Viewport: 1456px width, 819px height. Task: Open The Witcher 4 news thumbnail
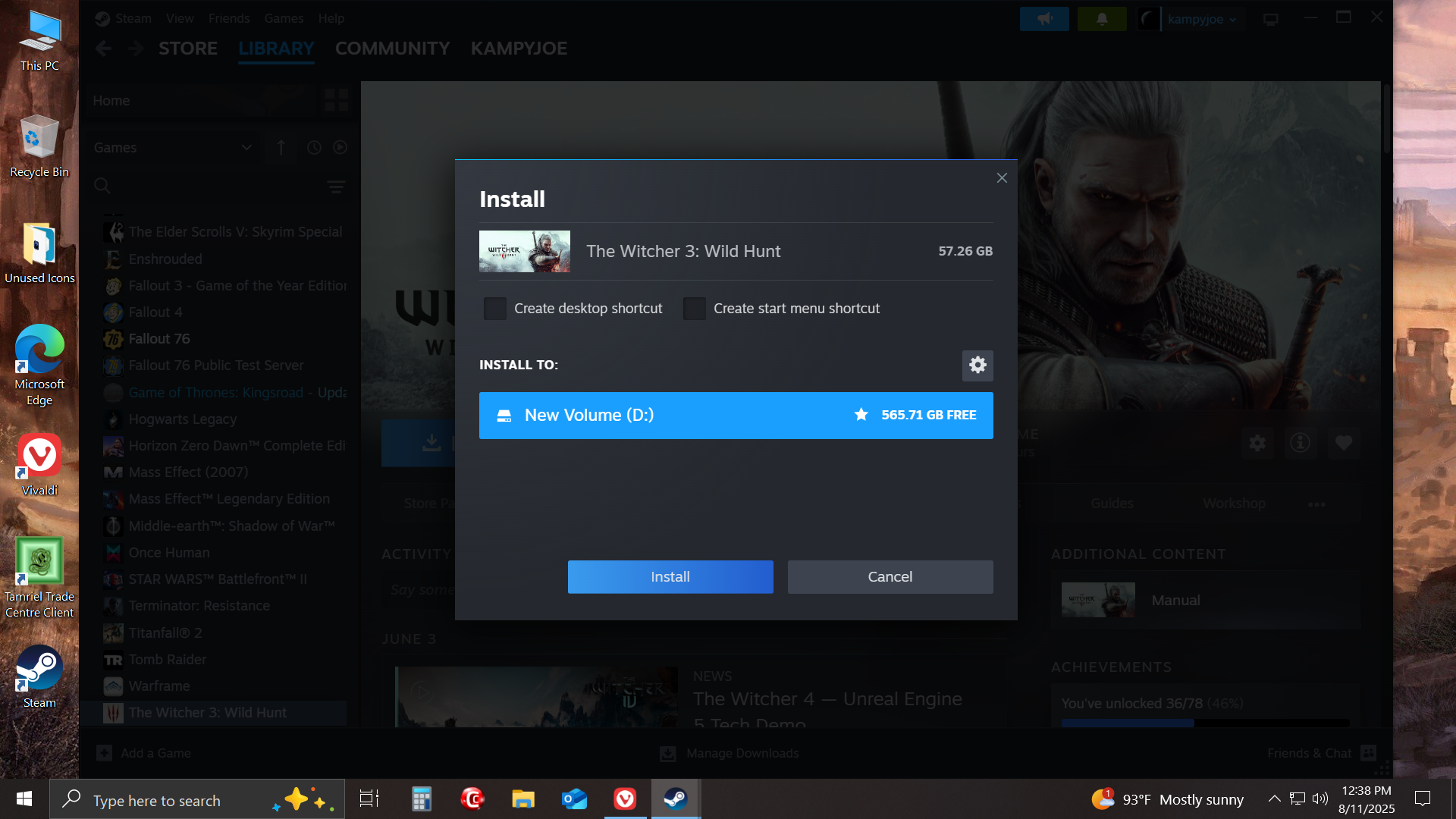click(x=537, y=697)
